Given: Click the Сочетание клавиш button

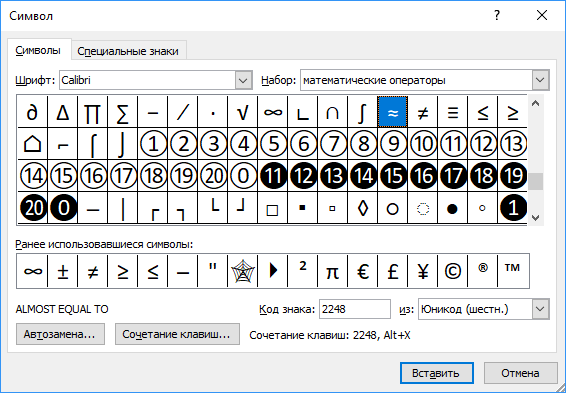Looking at the screenshot, I should 177,334.
